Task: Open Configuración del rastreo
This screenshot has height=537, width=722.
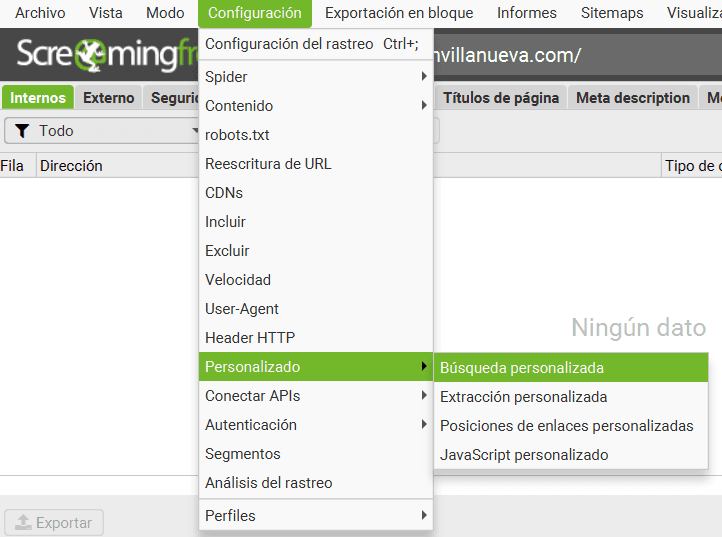Action: [289, 44]
